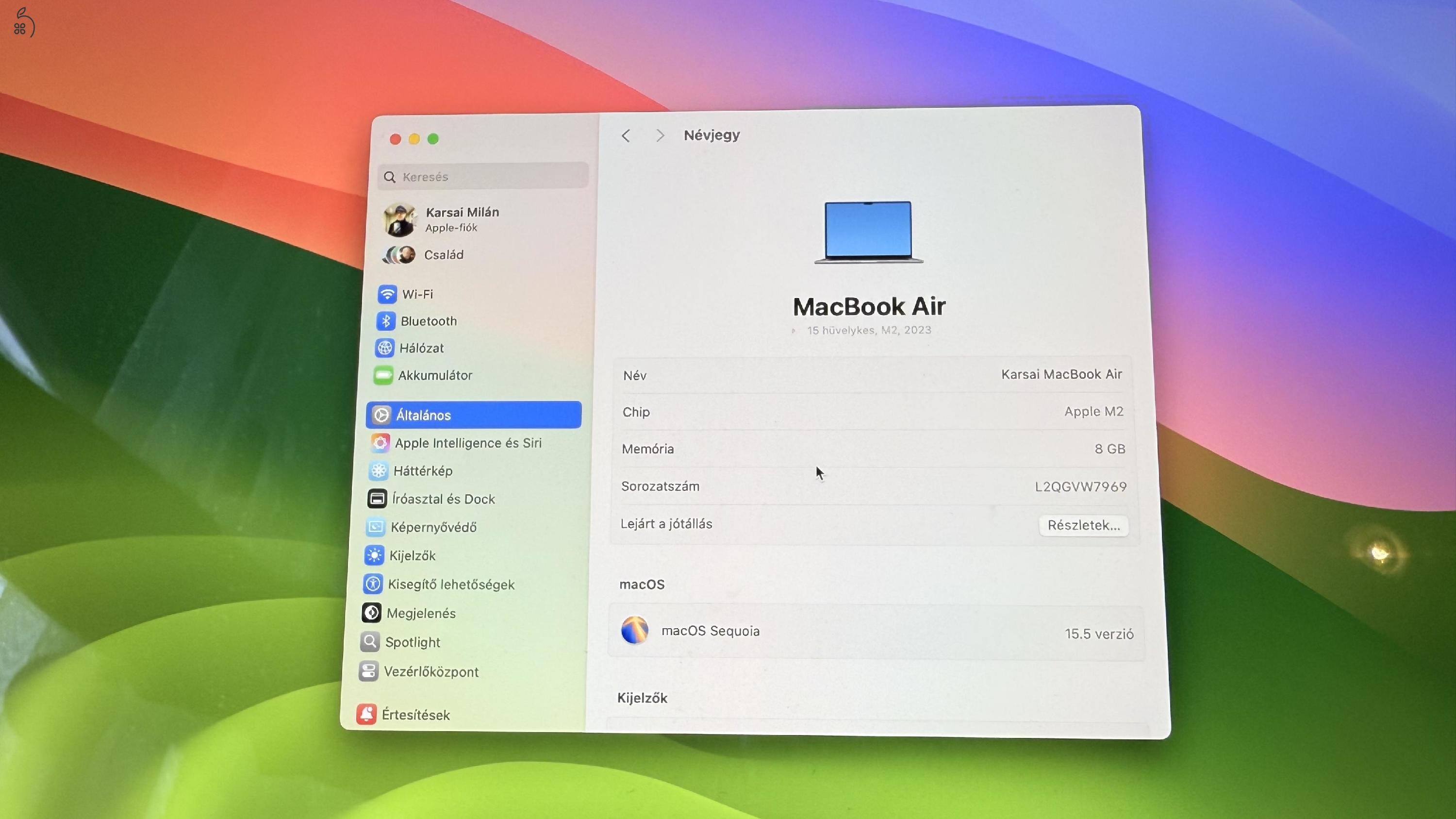The image size is (1456, 819).
Task: Click the 8 GB memory value
Action: coord(1110,449)
